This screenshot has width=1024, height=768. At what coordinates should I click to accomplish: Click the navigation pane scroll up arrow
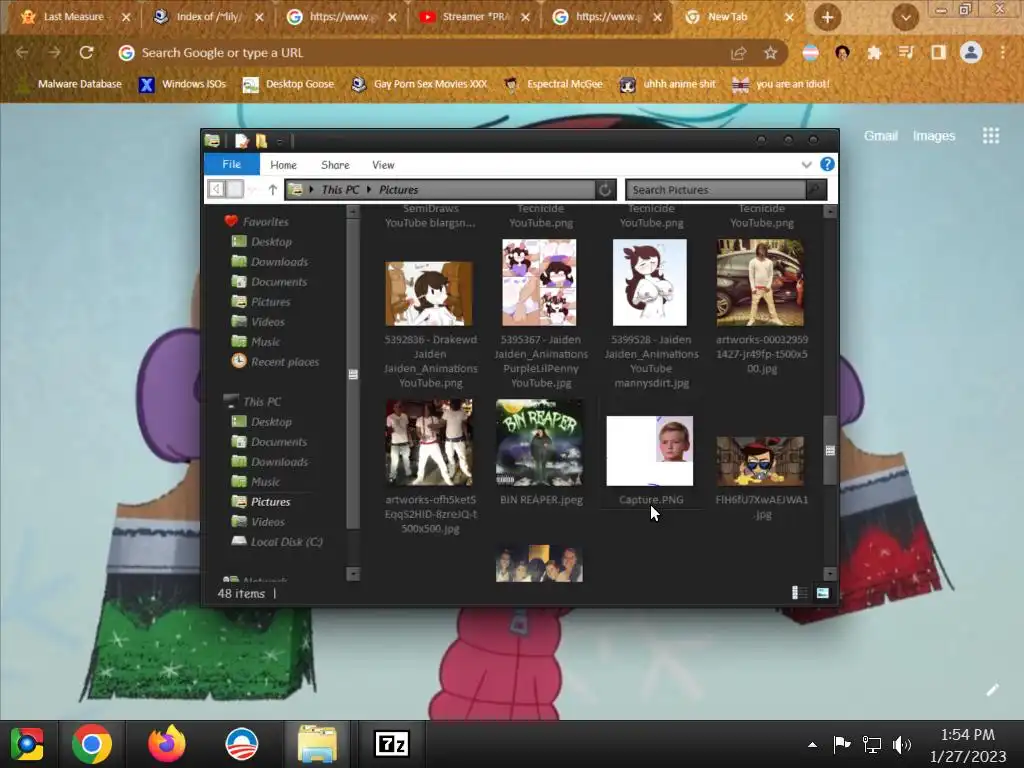click(x=353, y=212)
